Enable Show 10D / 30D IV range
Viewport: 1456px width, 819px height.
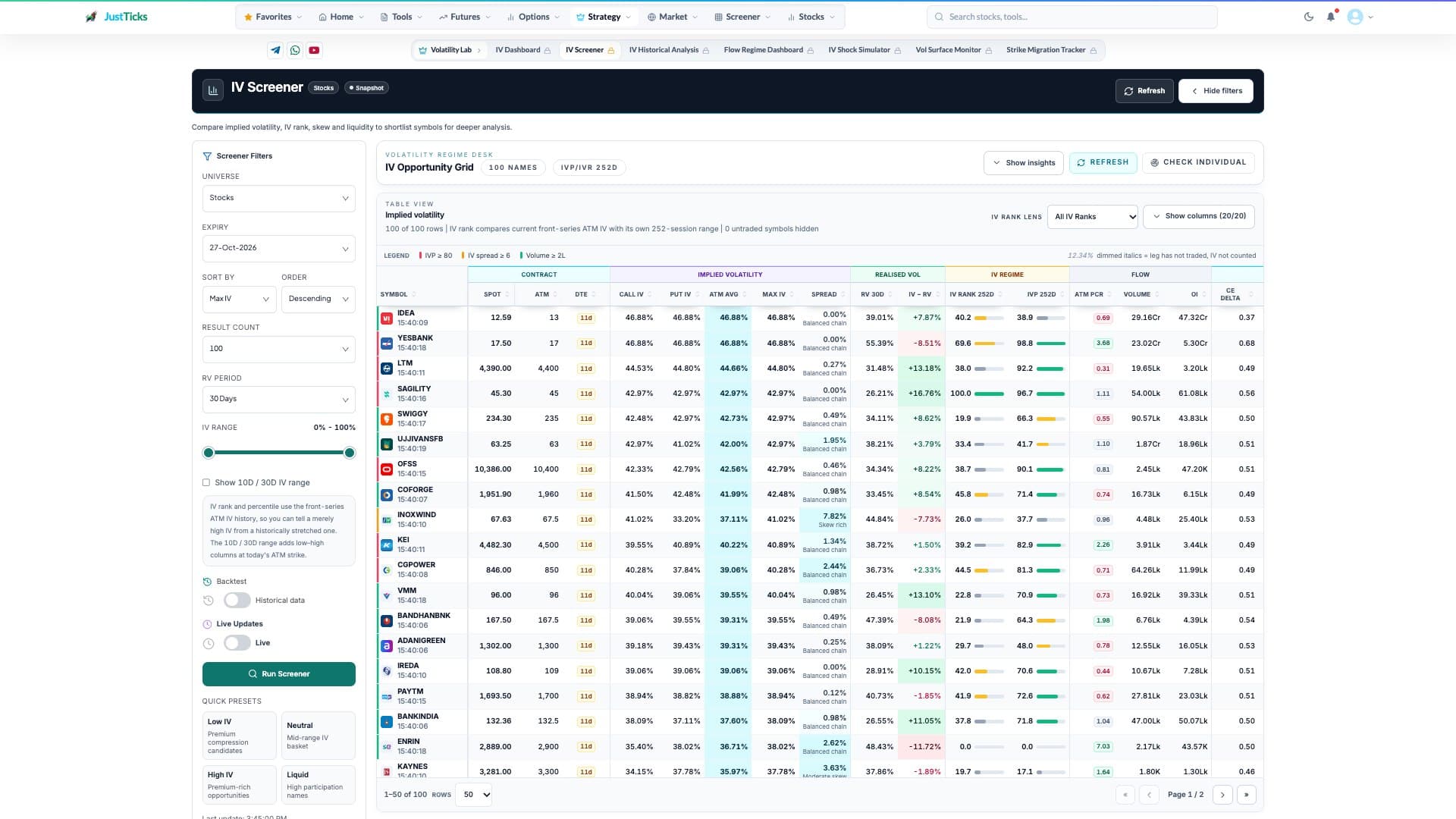coord(206,482)
